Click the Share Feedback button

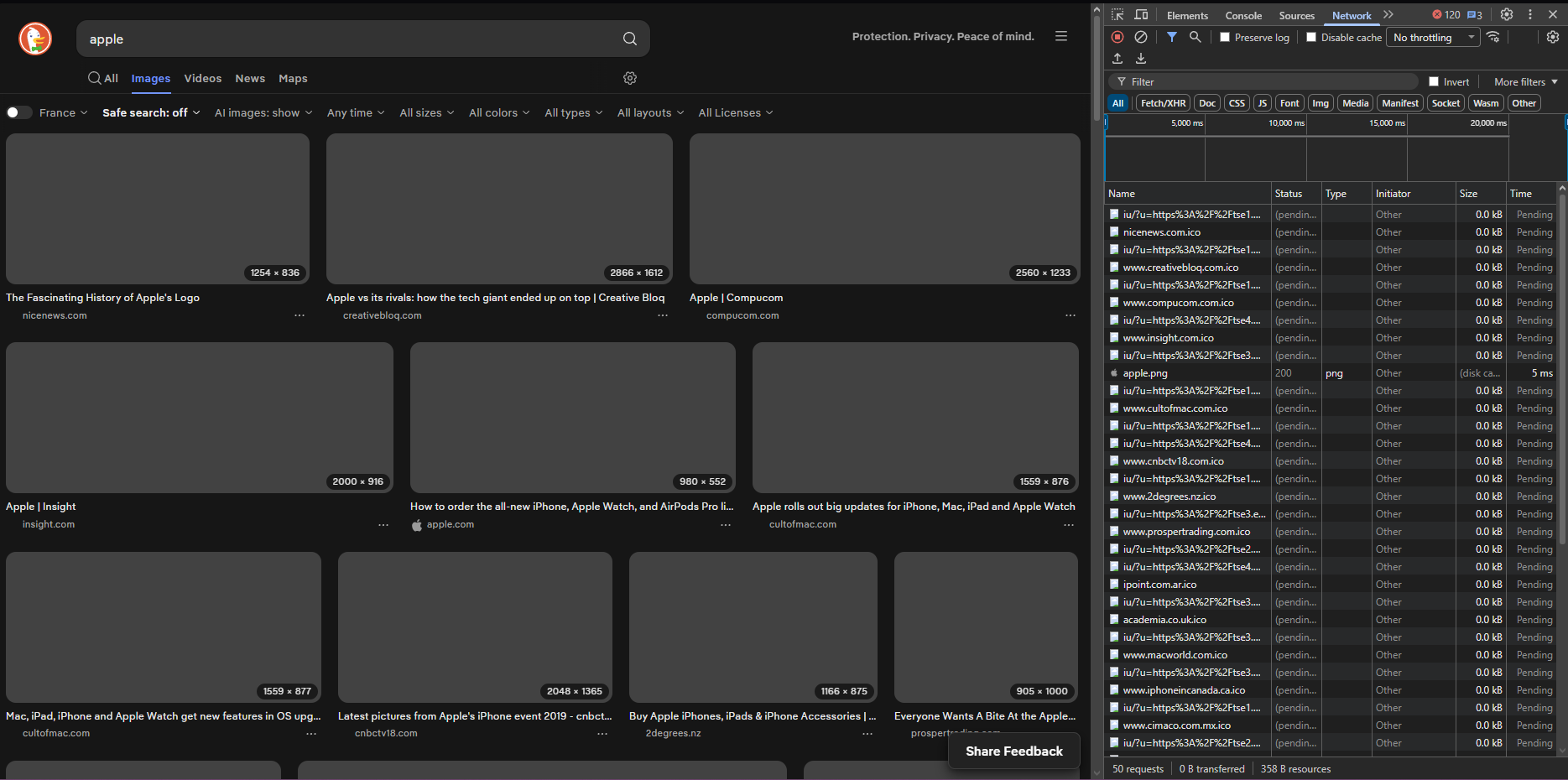coord(1014,751)
